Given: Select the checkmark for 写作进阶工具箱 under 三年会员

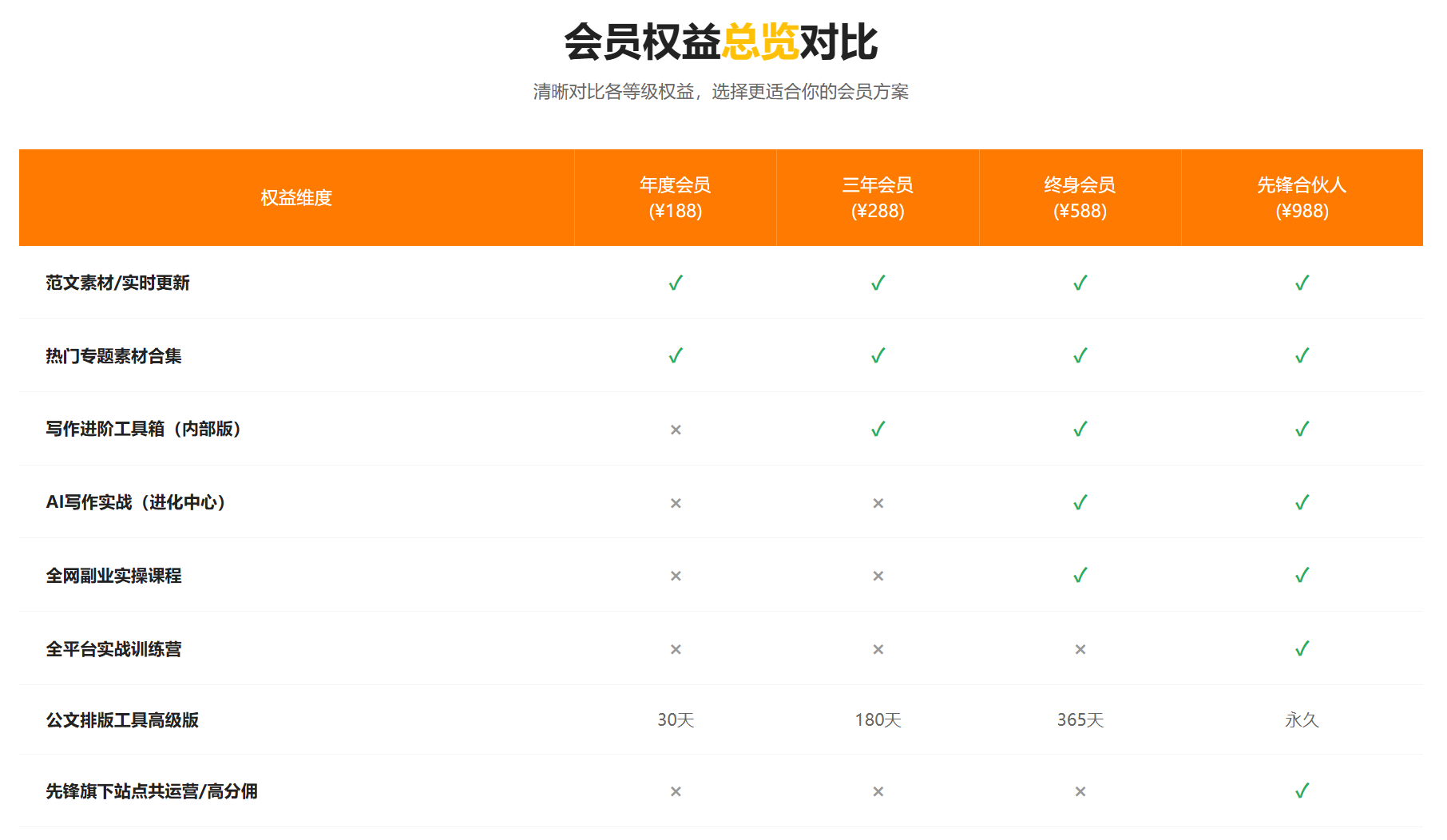Looking at the screenshot, I should click(x=878, y=429).
